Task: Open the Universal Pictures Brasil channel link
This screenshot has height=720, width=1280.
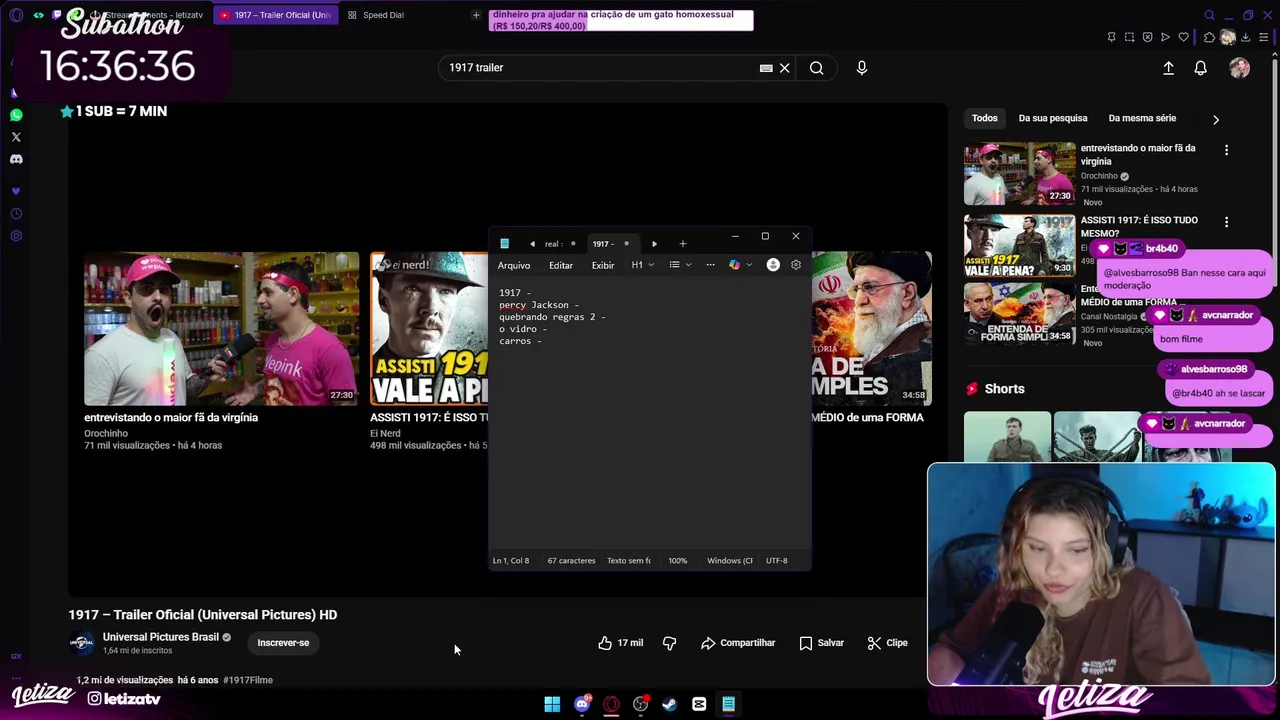Action: pyautogui.click(x=161, y=637)
